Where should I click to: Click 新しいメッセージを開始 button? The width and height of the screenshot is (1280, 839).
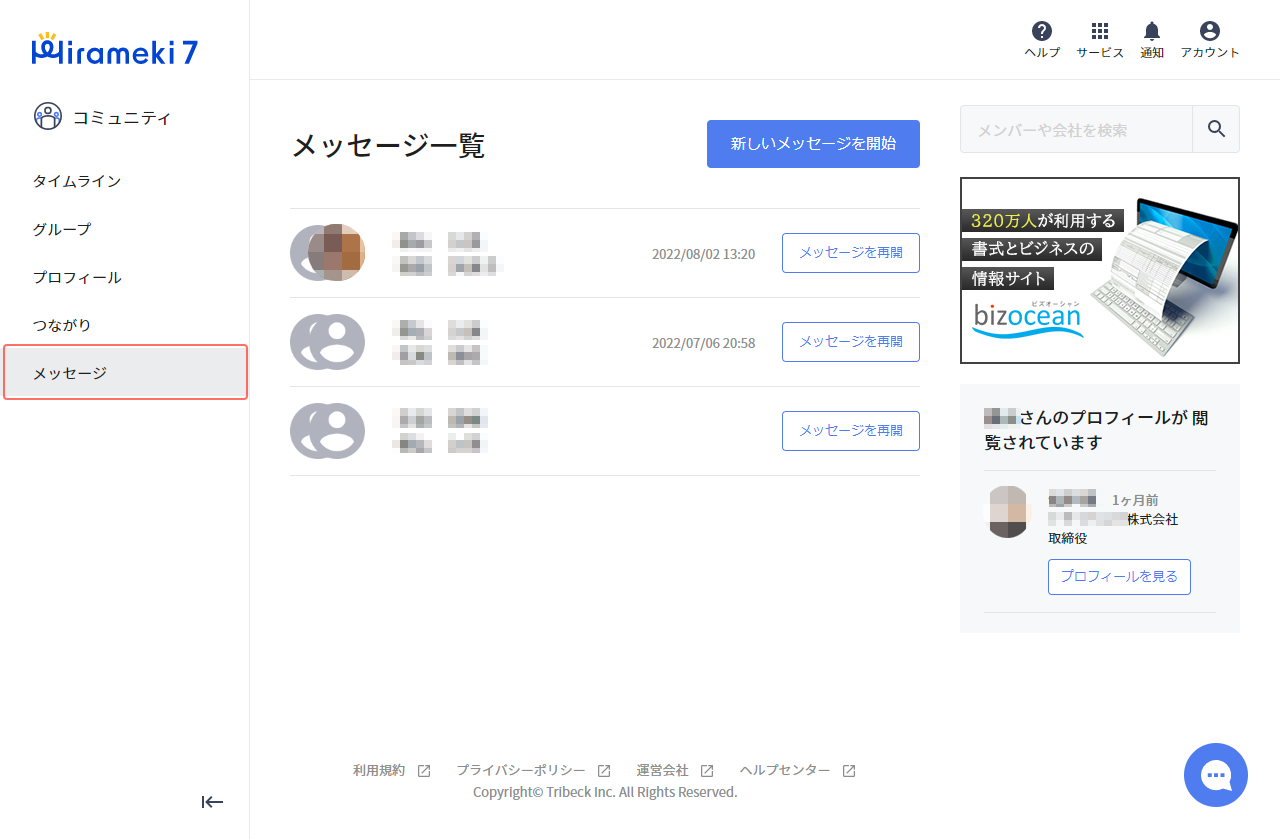click(x=813, y=144)
